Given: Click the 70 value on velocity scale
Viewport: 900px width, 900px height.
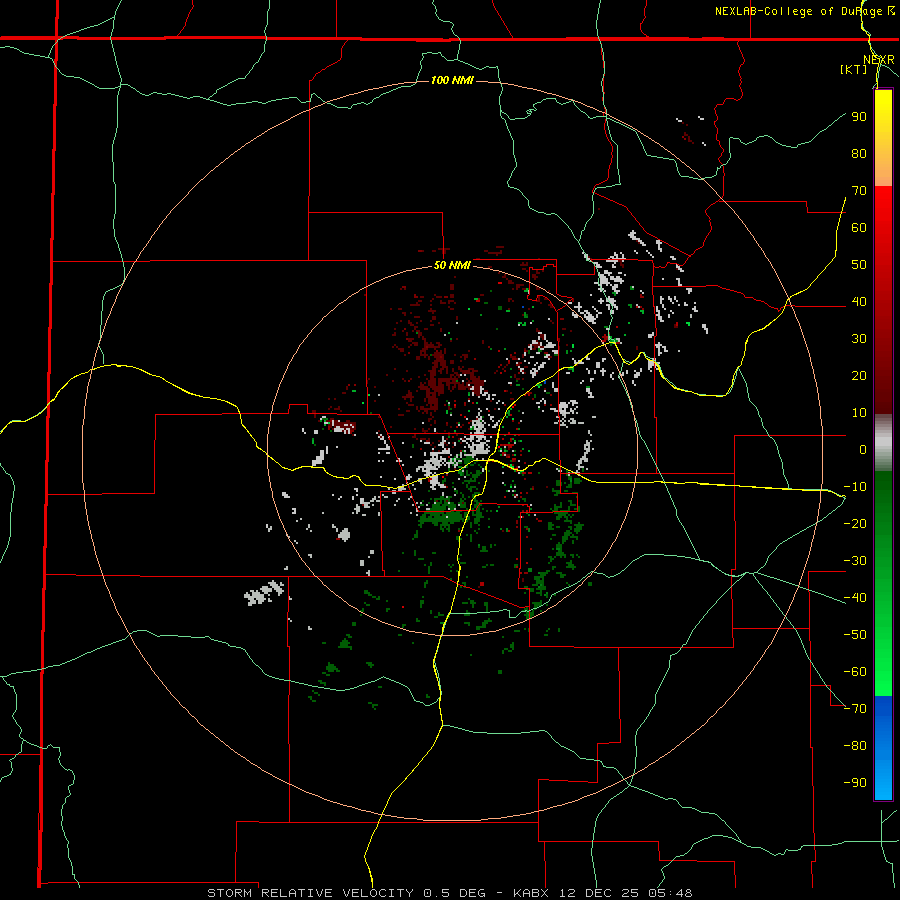Looking at the screenshot, I should 859,191.
